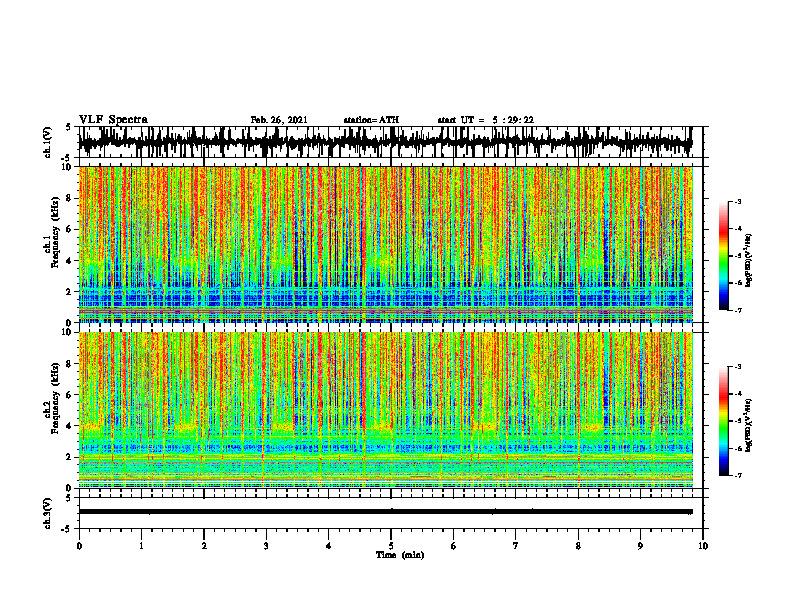
Task: Click the 'start UT = 5:29:22' text
Action: 485,120
